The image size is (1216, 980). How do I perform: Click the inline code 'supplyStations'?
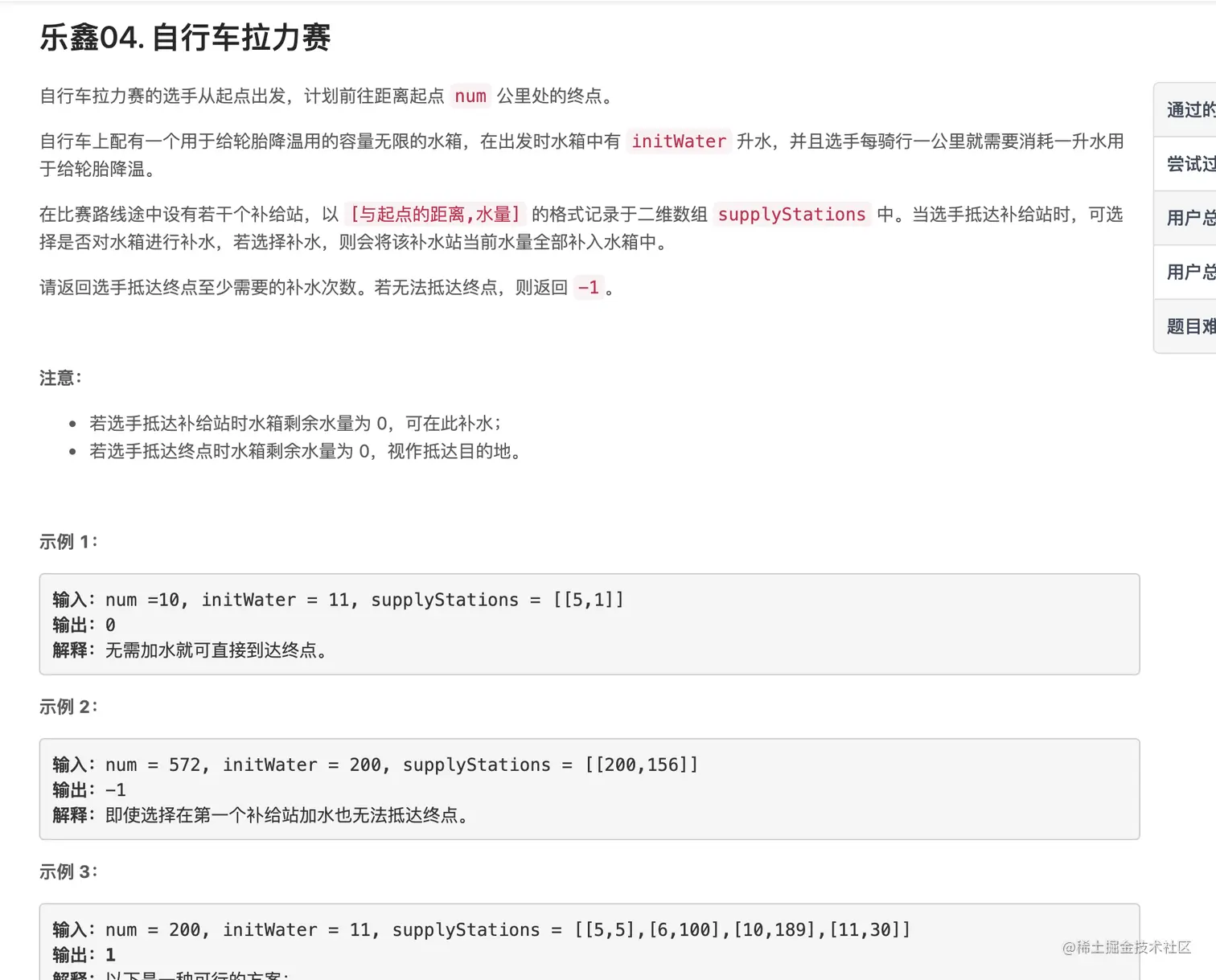tap(791, 215)
